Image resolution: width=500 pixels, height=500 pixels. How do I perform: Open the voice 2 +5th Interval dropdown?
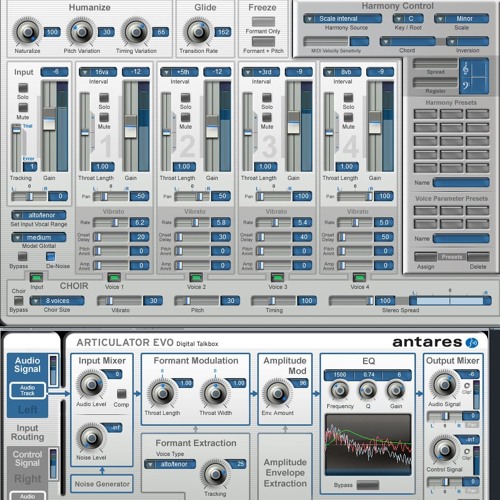pos(179,72)
